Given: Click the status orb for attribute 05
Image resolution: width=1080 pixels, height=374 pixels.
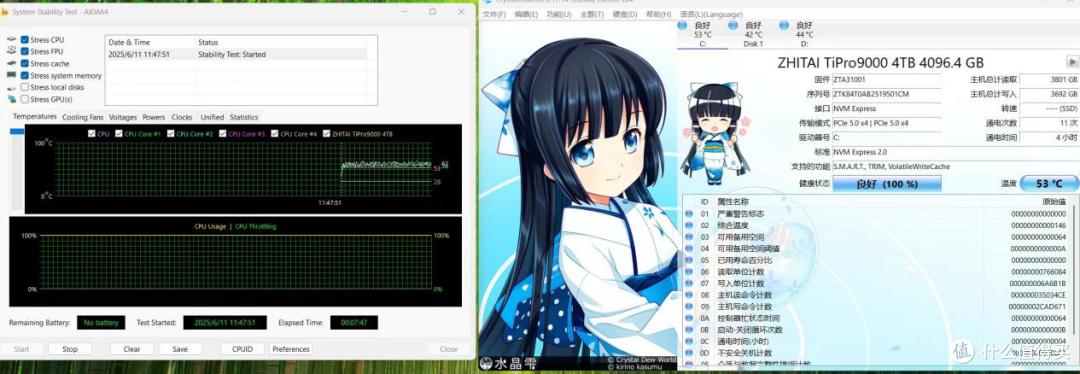Looking at the screenshot, I should [x=689, y=260].
